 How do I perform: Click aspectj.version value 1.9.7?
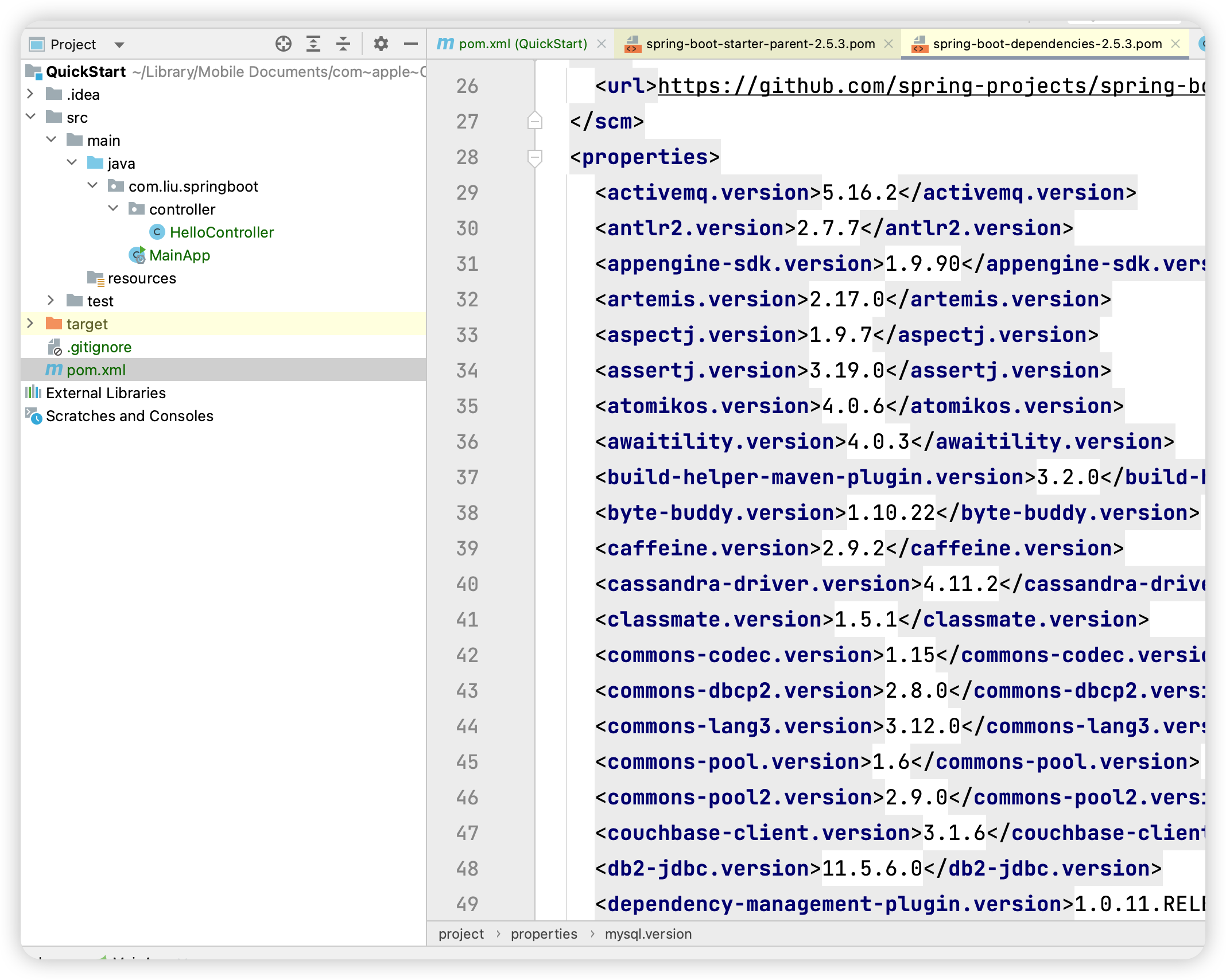[841, 335]
